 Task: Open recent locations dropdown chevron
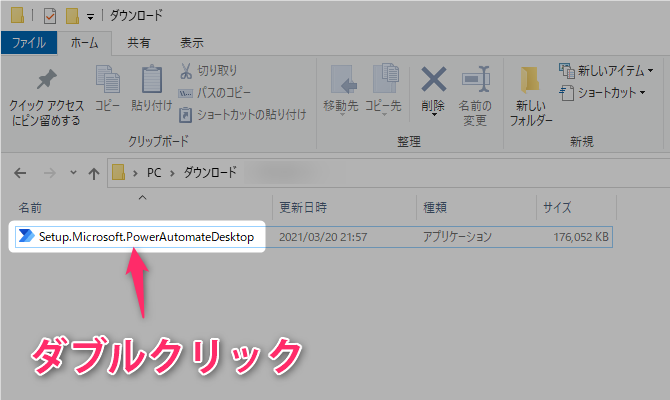[73, 173]
